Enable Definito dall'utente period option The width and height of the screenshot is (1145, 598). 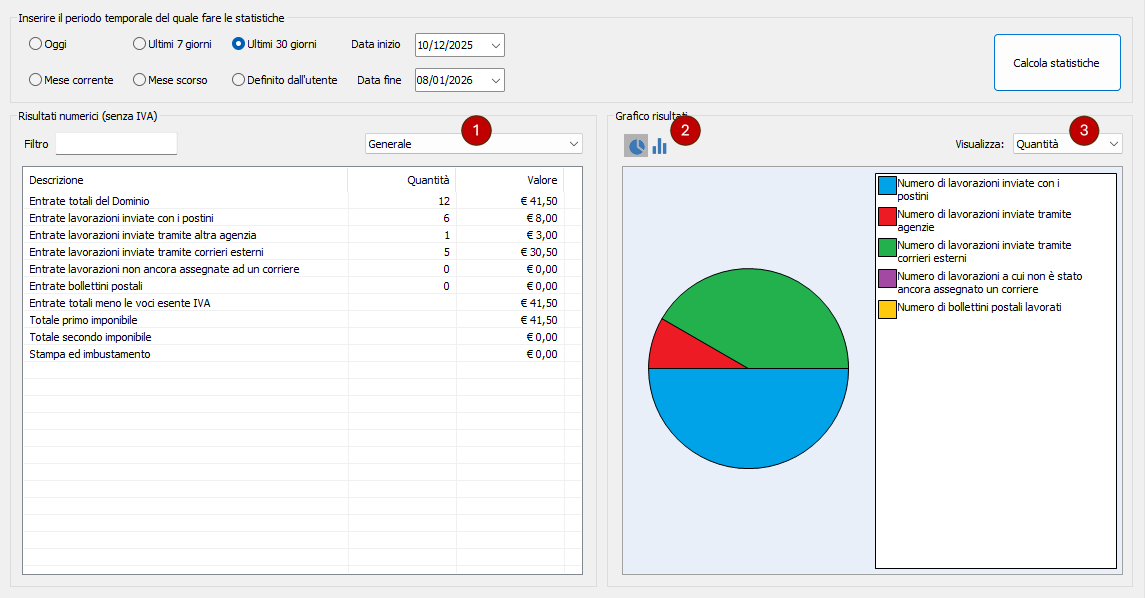pyautogui.click(x=239, y=80)
